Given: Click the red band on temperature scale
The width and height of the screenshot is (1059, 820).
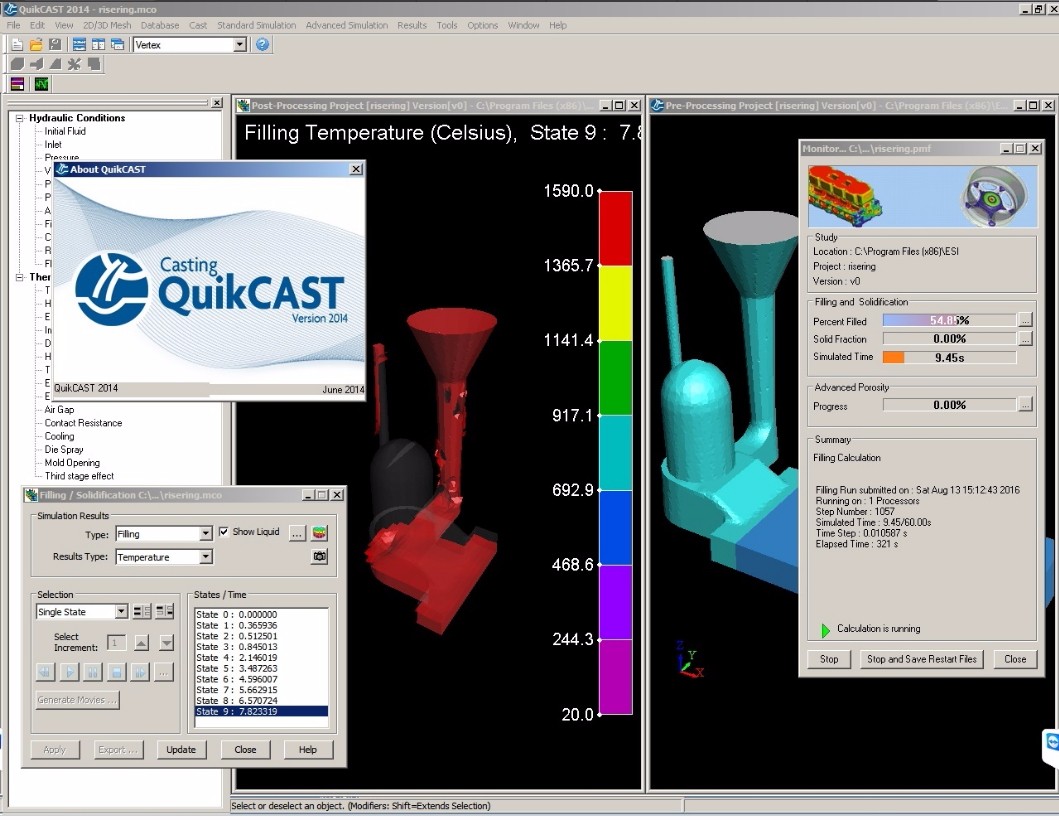Looking at the screenshot, I should point(615,228).
